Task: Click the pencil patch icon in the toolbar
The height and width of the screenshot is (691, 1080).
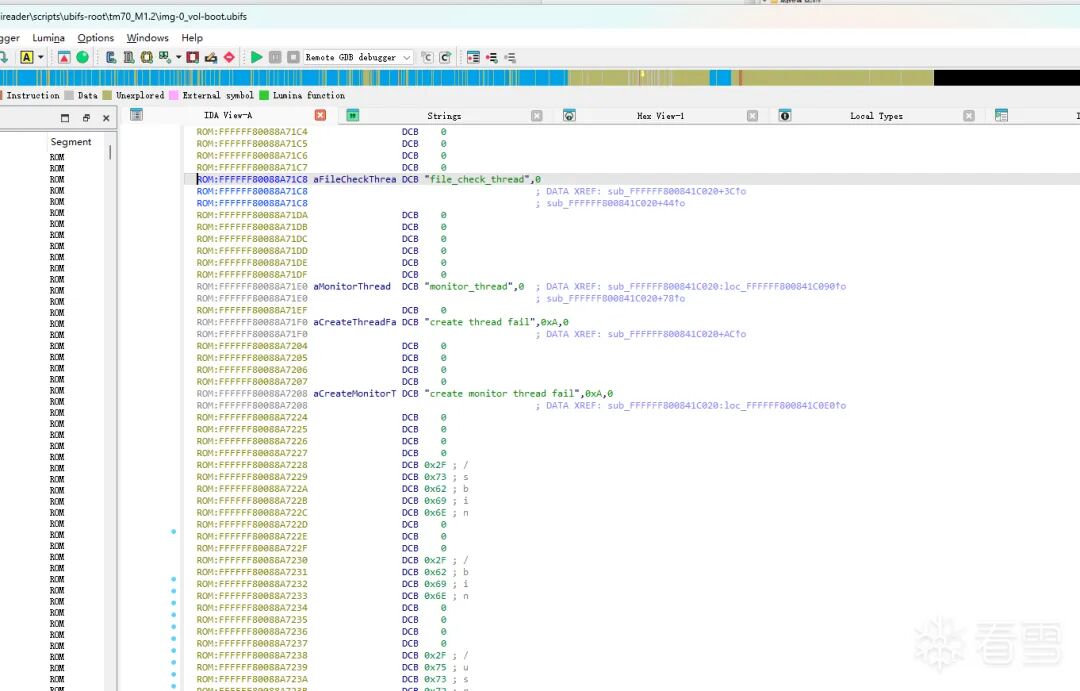Action: pyautogui.click(x=211, y=57)
